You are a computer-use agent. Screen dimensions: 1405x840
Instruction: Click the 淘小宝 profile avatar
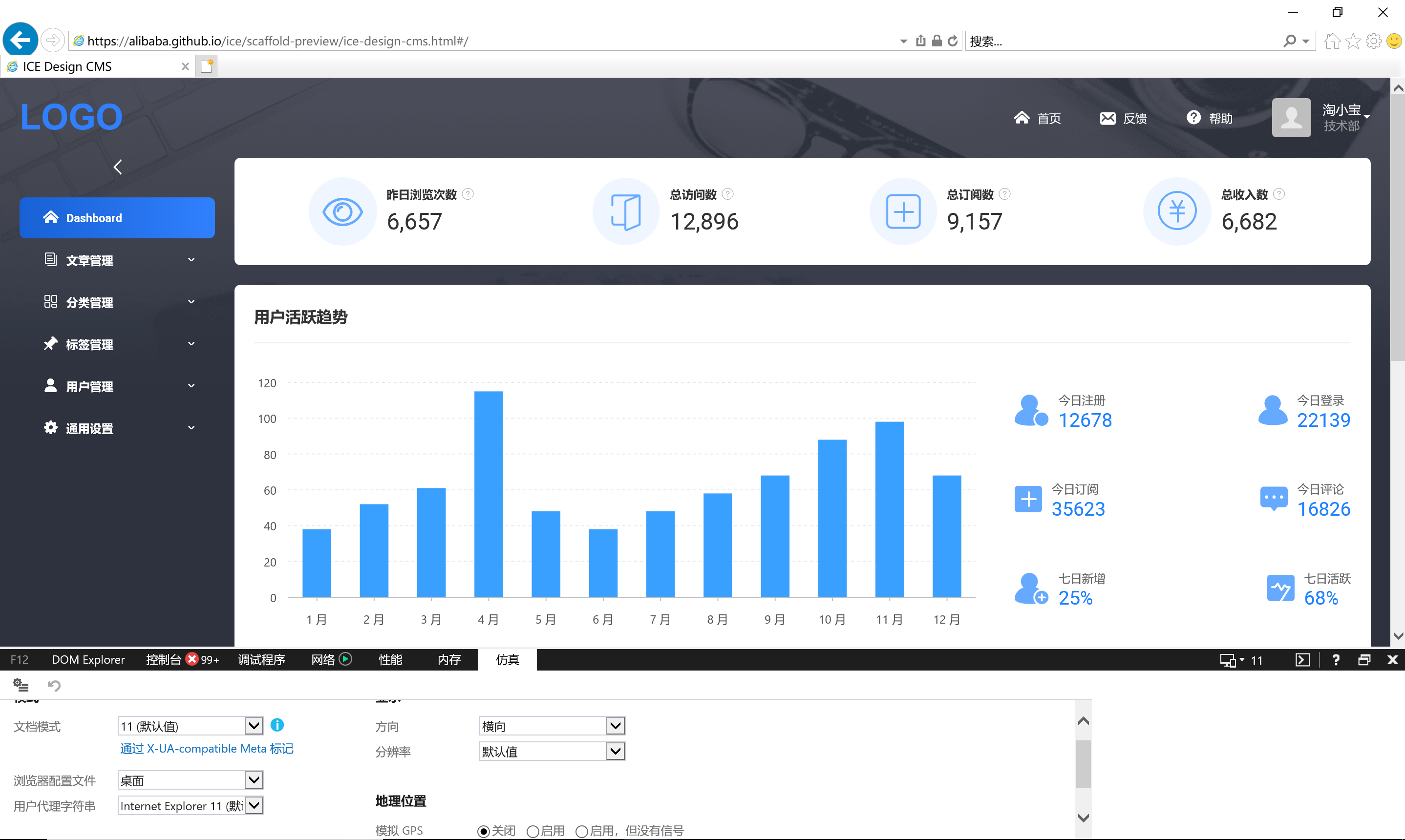[x=1291, y=118]
